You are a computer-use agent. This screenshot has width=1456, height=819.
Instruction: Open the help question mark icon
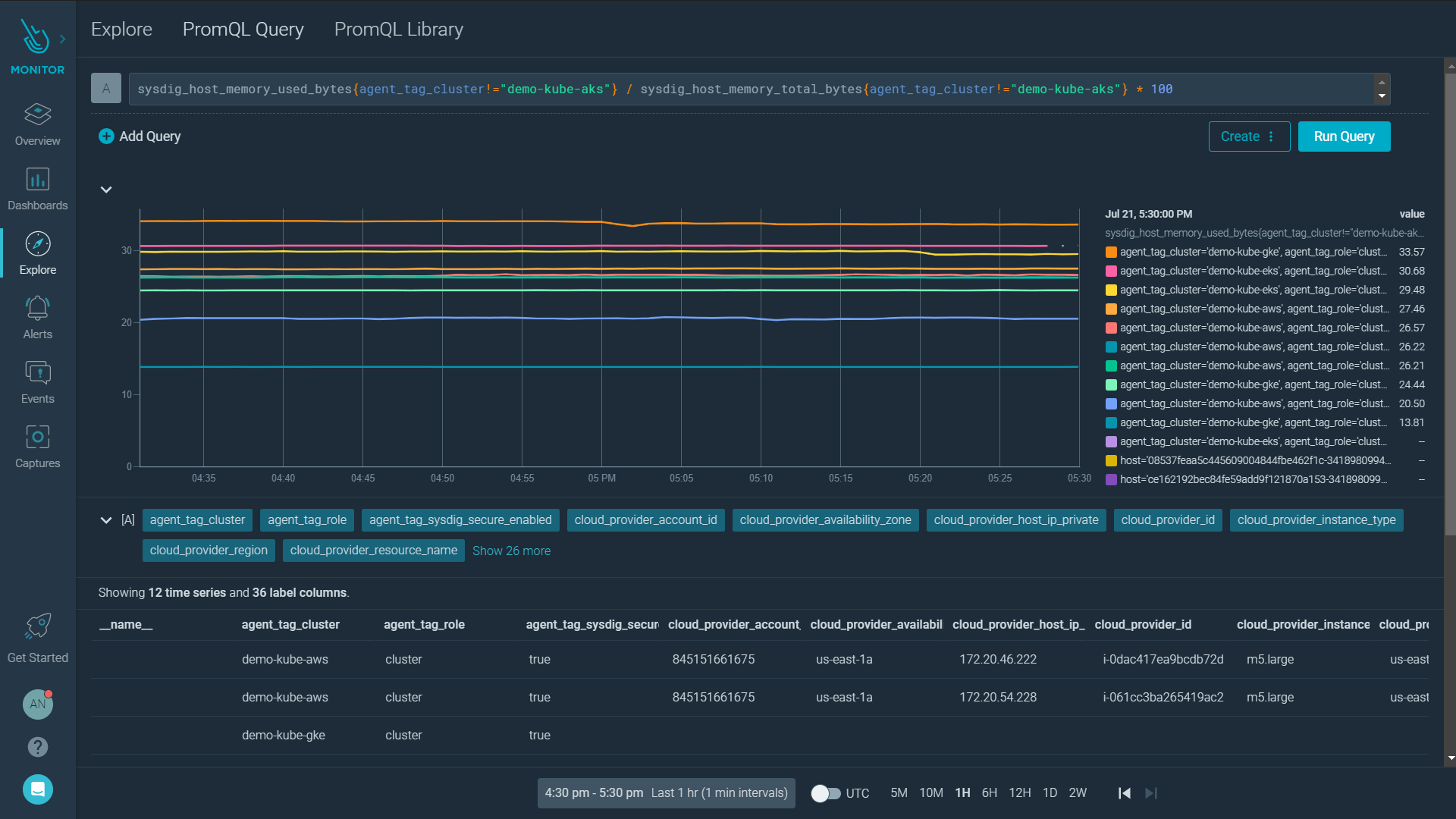pos(37,747)
